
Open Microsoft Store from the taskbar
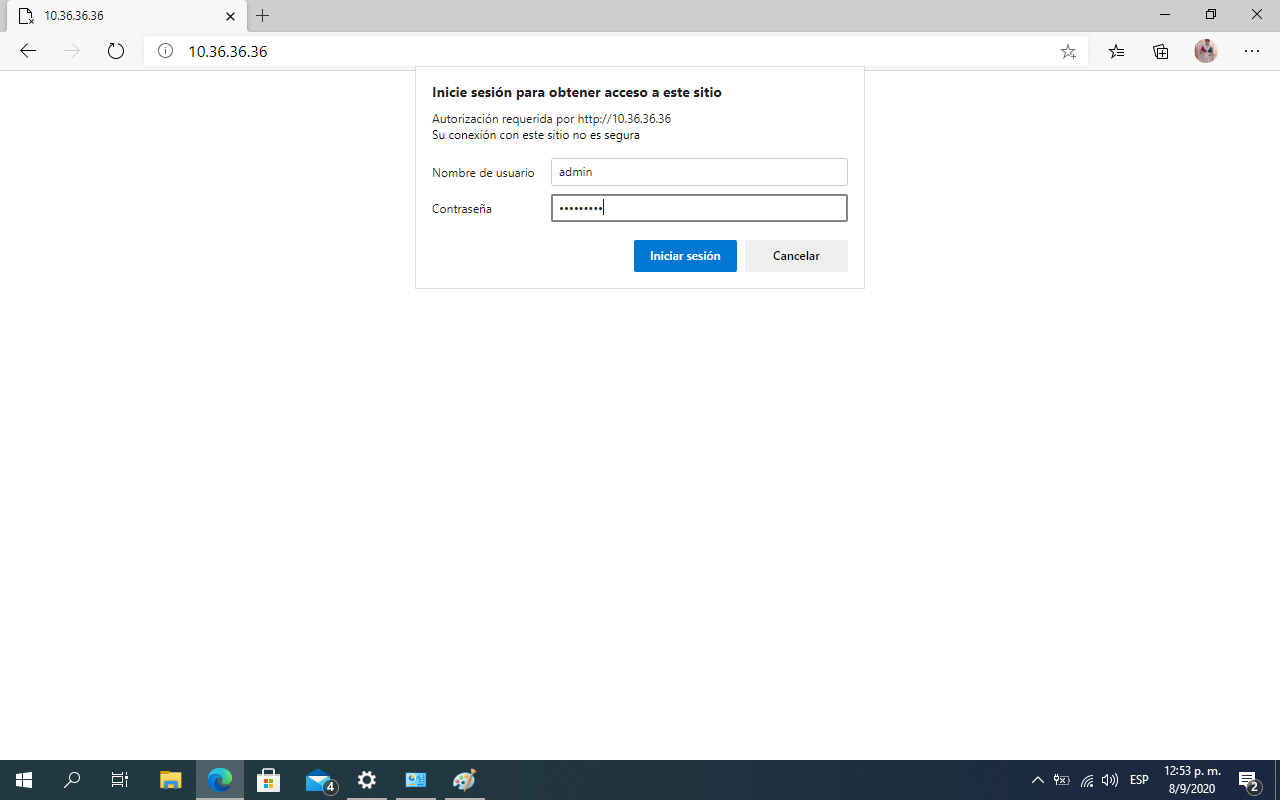point(268,780)
